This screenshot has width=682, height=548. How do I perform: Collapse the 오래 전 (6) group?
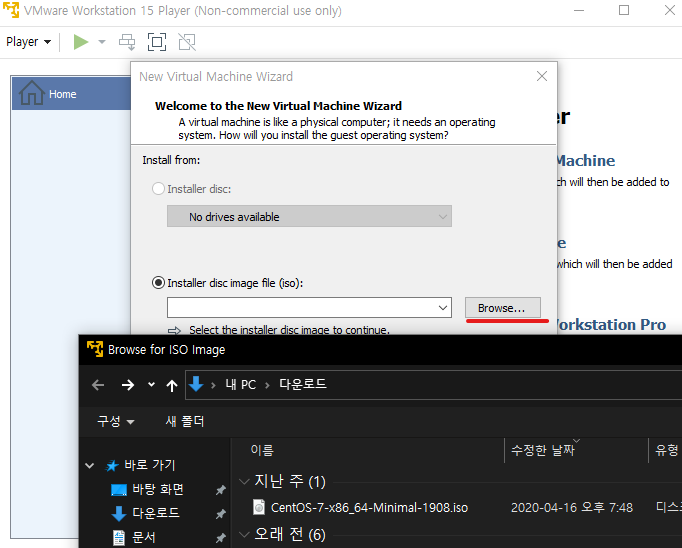tap(244, 534)
